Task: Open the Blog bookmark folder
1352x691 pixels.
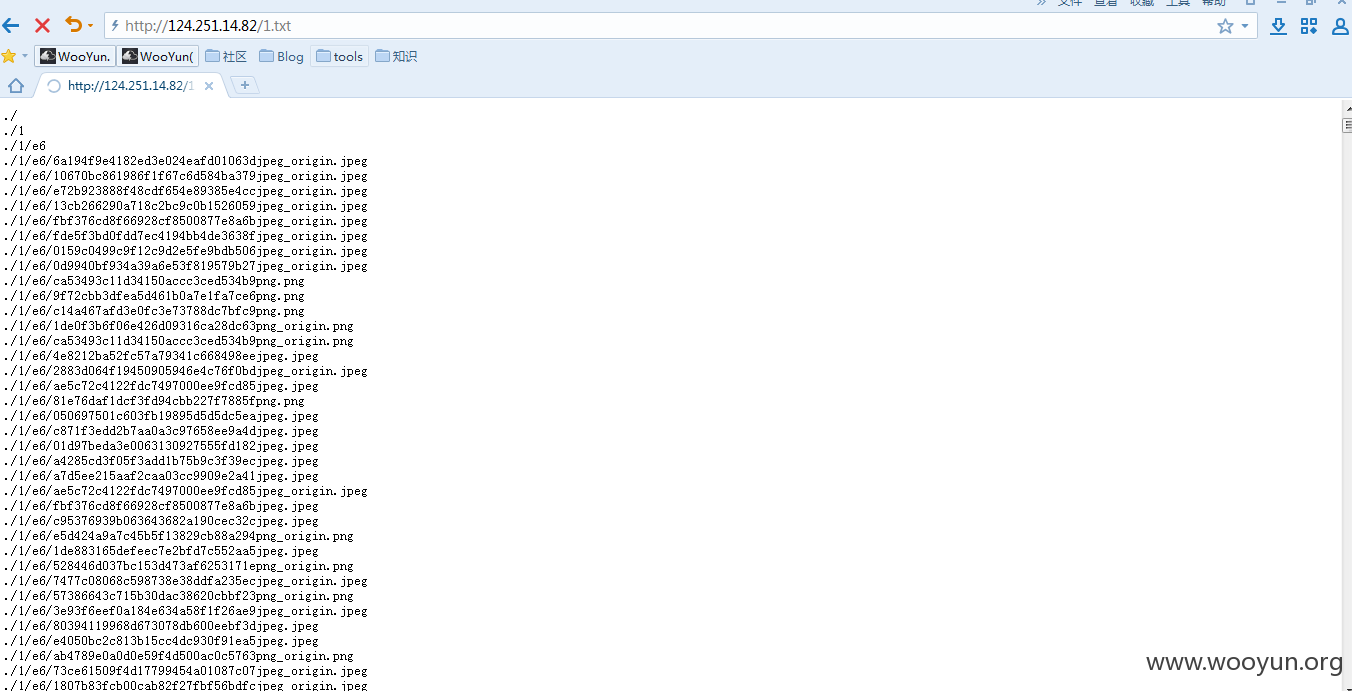Action: (x=281, y=56)
